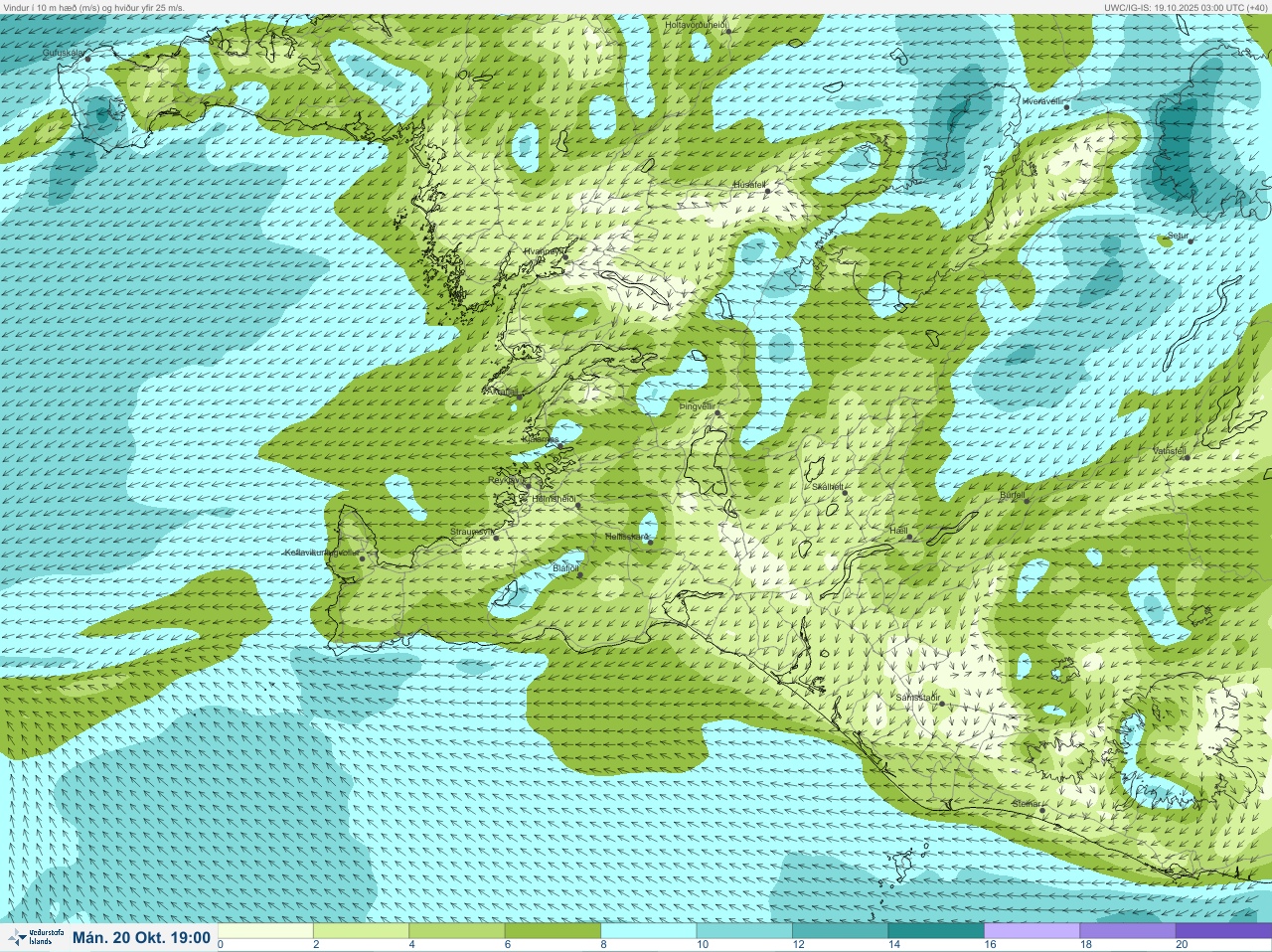The height and width of the screenshot is (952, 1272).
Task: Pick the 4–6 m/s green legend swatch
Action: [457, 931]
